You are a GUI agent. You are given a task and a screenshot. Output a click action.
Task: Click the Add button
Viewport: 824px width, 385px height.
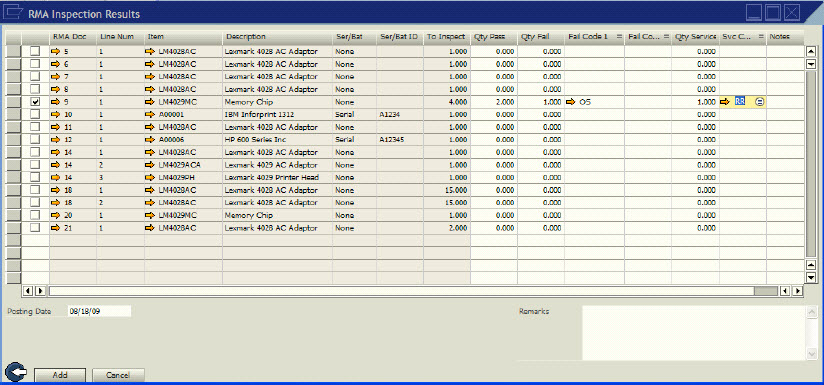pos(60,375)
